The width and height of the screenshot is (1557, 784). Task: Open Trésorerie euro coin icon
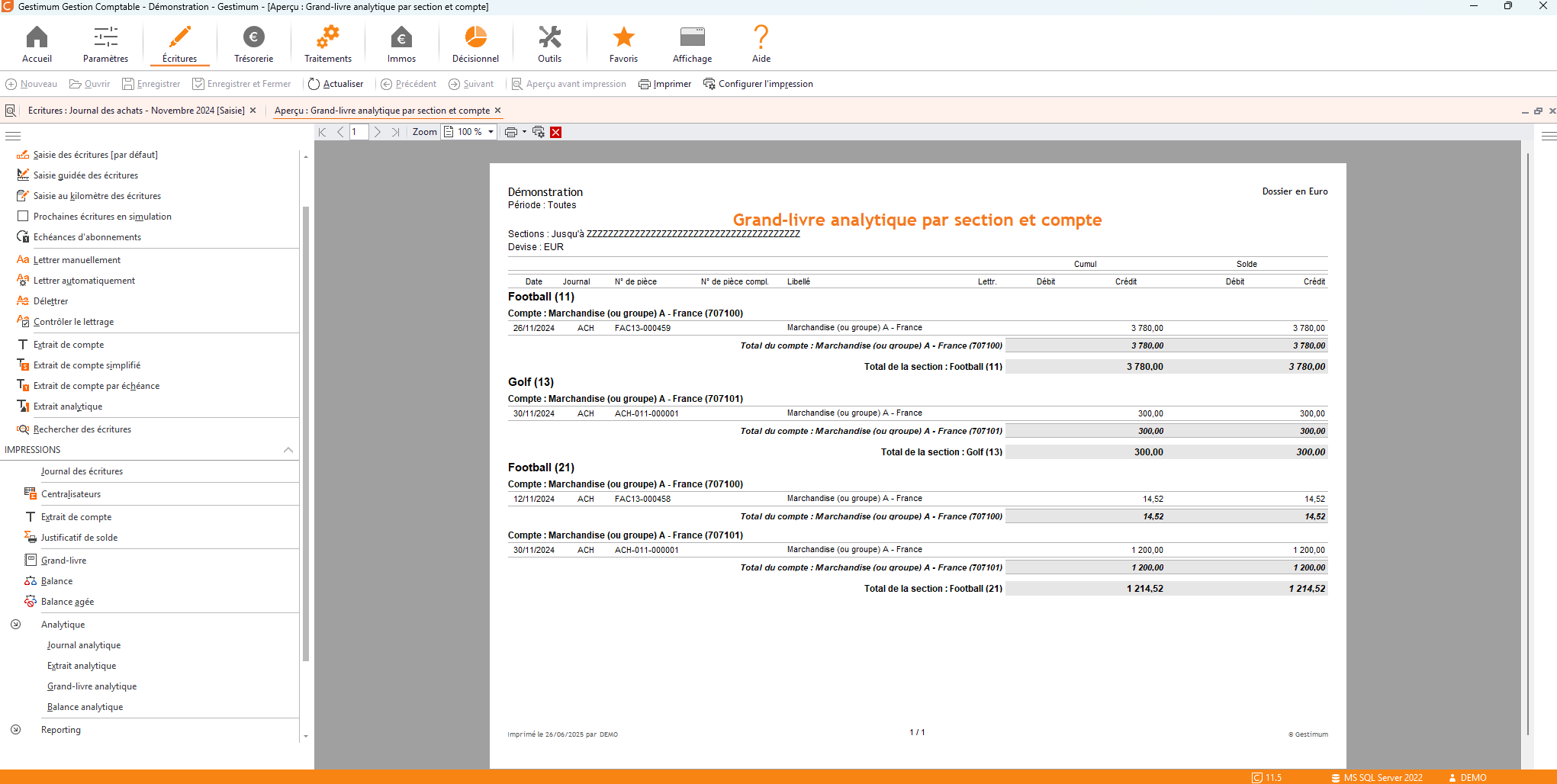point(253,44)
